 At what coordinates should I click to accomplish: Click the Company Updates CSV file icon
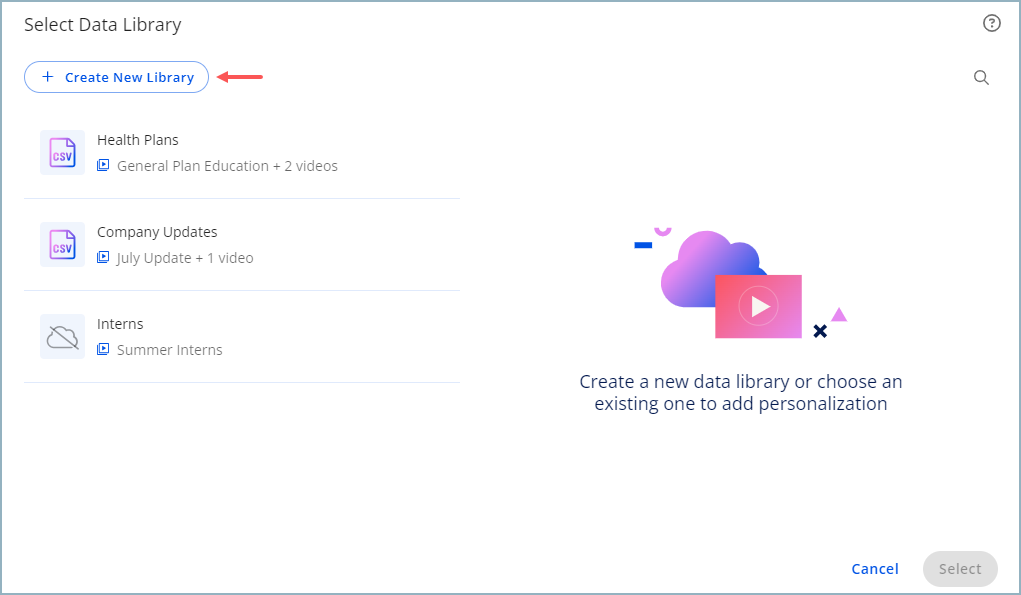coord(63,244)
